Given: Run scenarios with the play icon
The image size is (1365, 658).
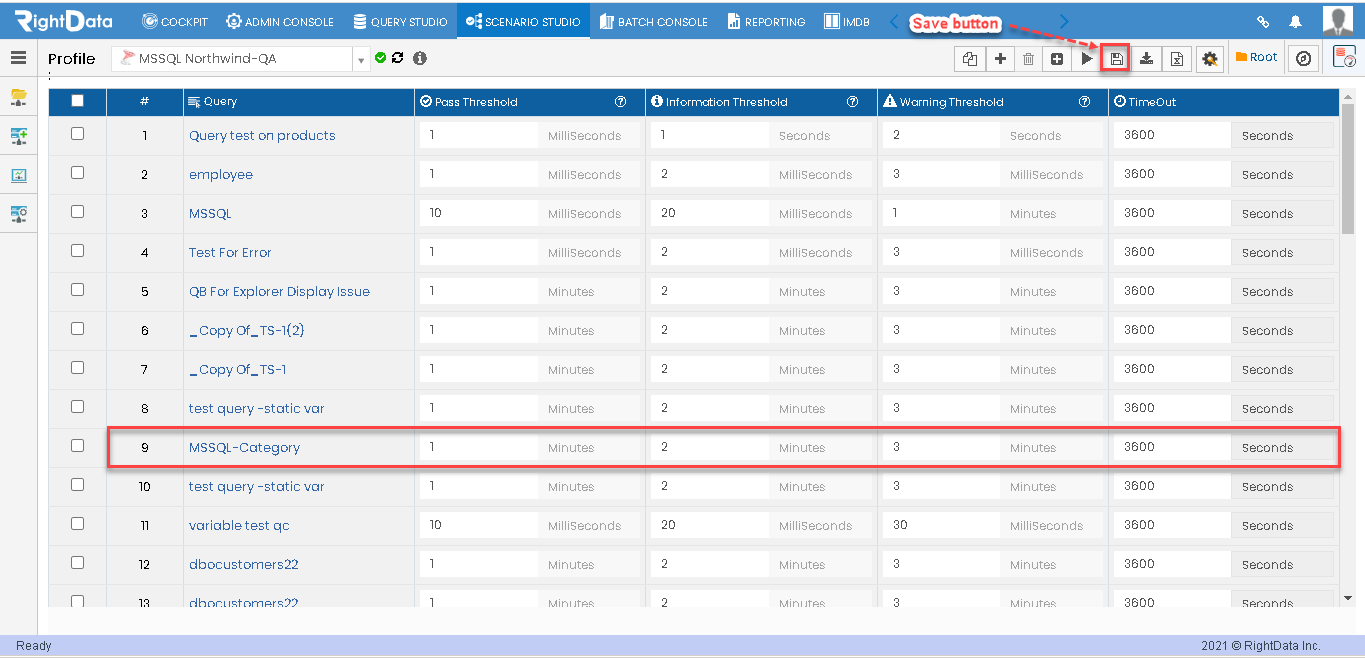Looking at the screenshot, I should [x=1087, y=59].
